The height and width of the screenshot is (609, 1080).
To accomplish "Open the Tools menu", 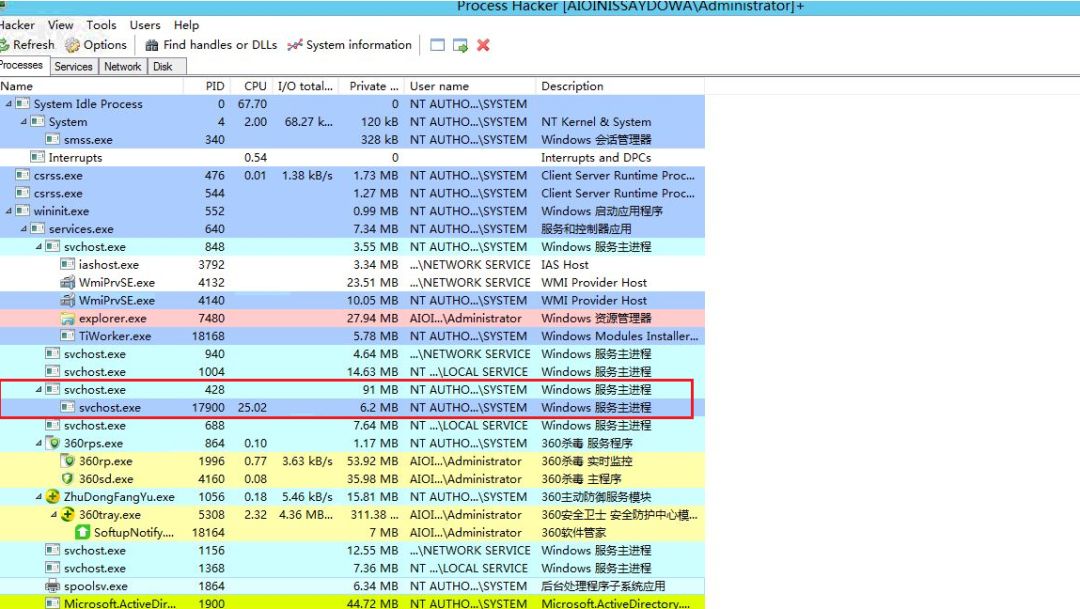I will click(101, 25).
